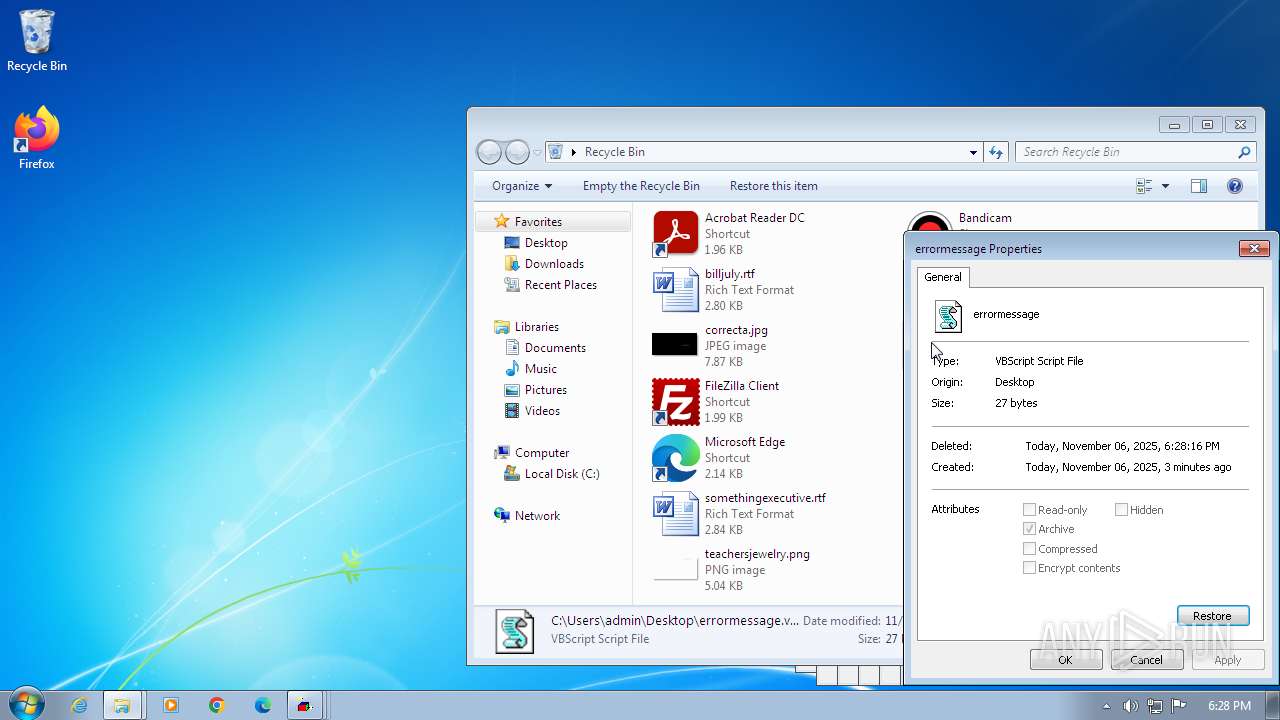The width and height of the screenshot is (1280, 720).
Task: Open Downloads under Favorites
Action: click(554, 264)
